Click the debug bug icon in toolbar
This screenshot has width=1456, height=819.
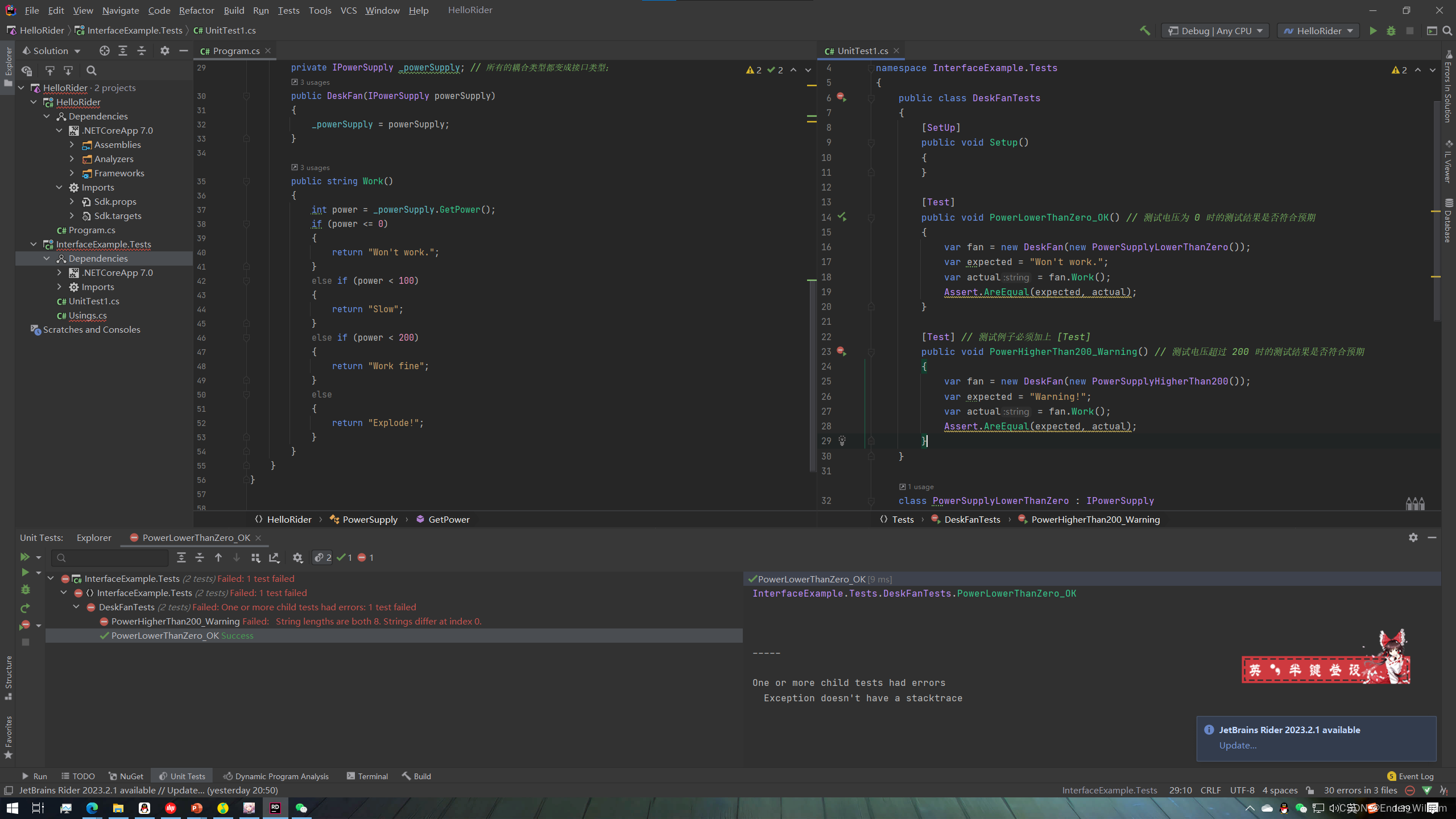click(1391, 31)
